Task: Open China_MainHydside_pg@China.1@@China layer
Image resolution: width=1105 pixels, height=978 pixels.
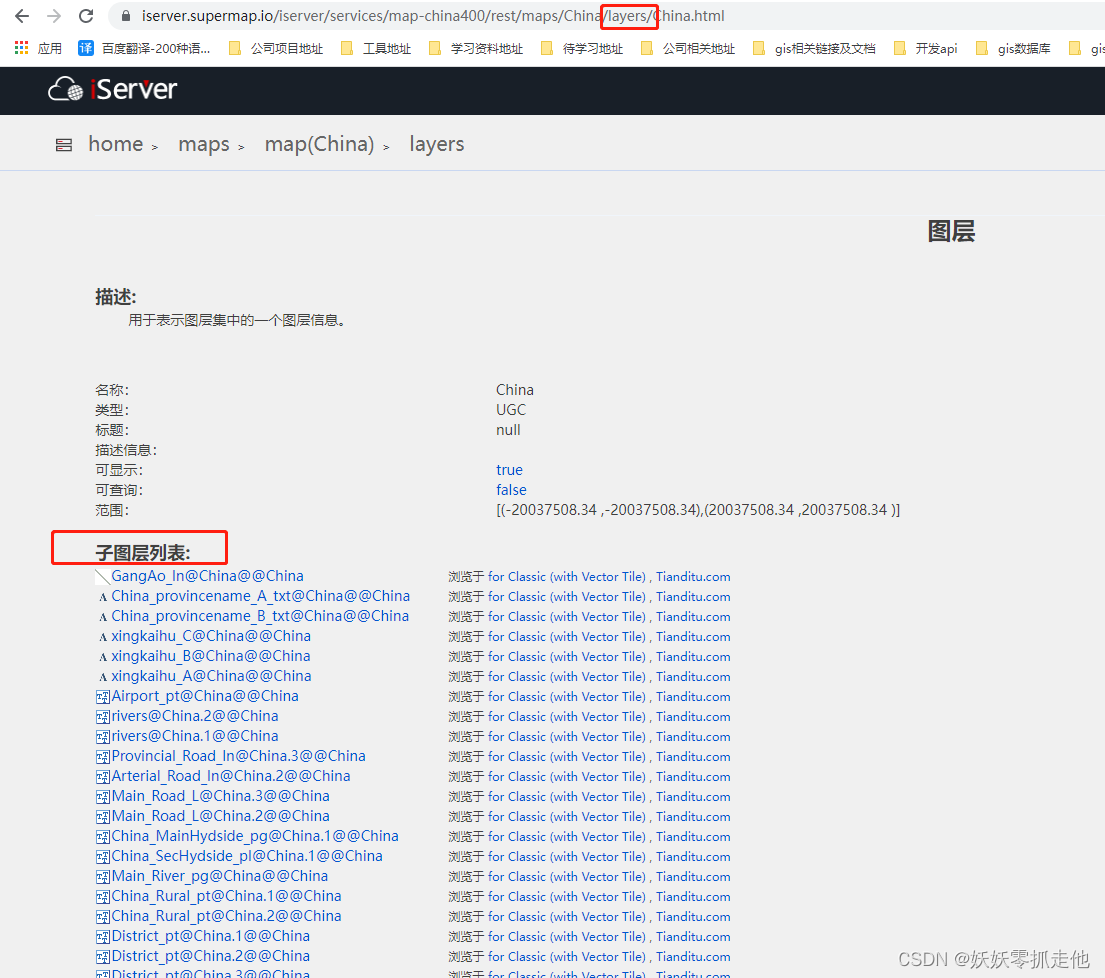Action: (x=255, y=836)
